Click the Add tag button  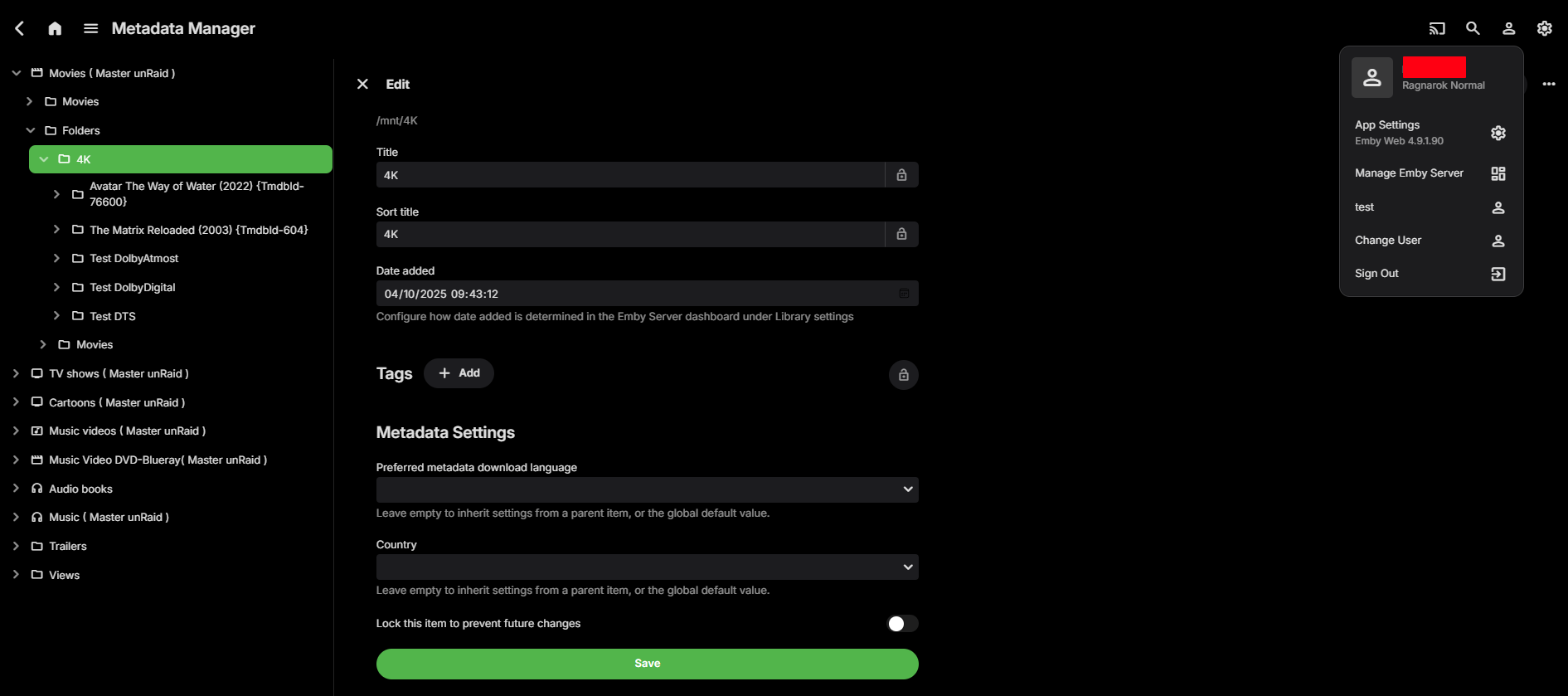[459, 373]
